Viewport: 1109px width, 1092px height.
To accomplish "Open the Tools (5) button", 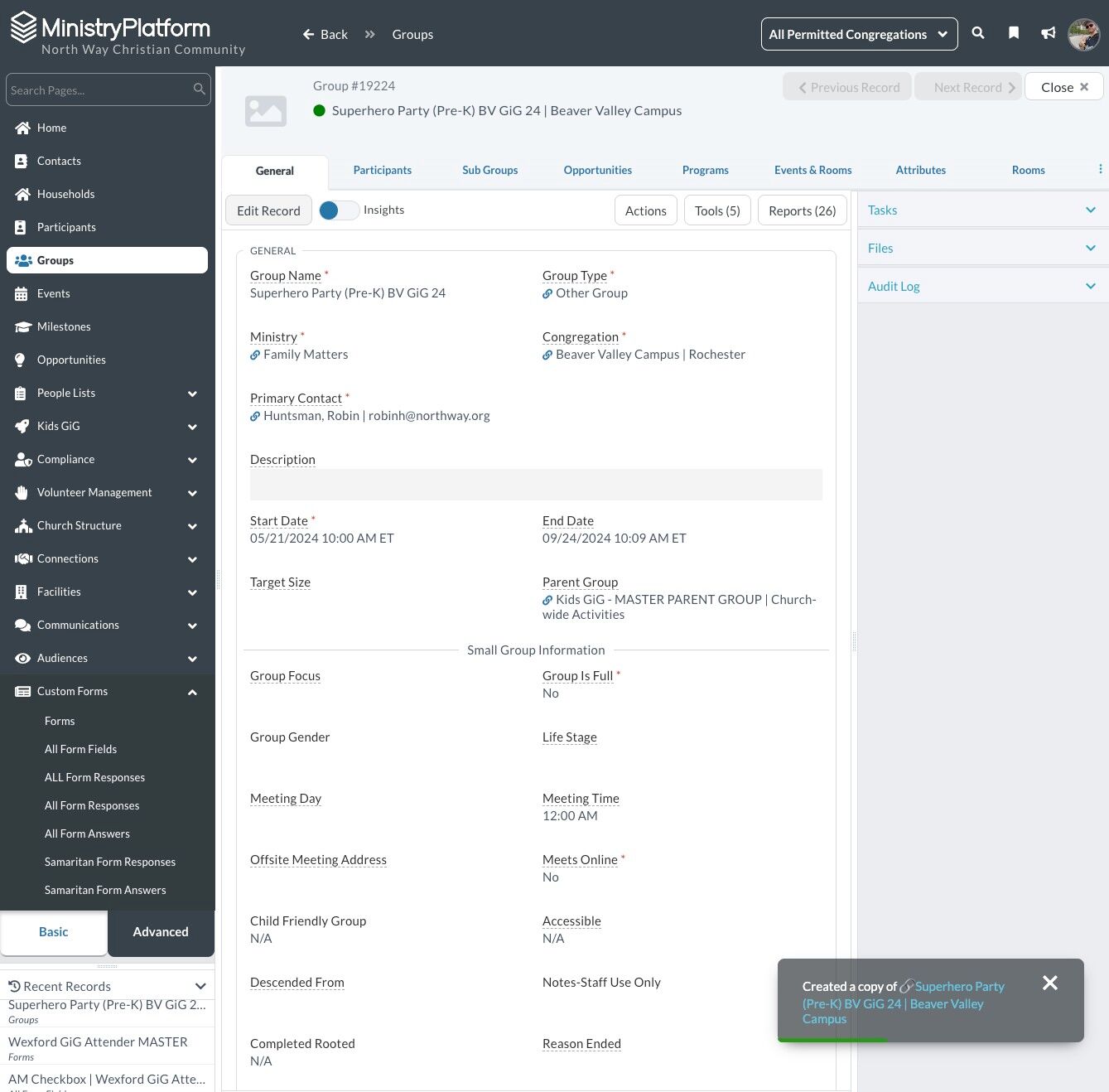I will click(717, 210).
